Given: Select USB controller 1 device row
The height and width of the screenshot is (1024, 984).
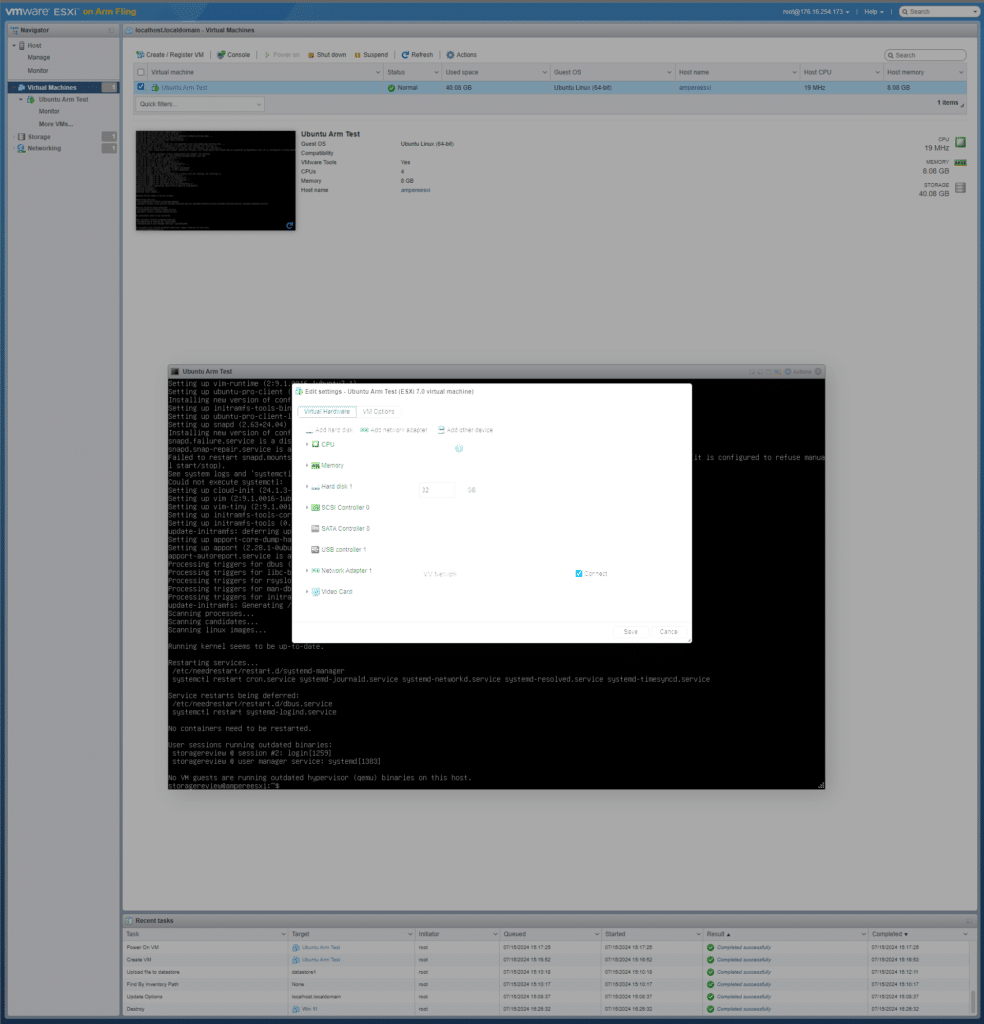Looking at the screenshot, I should (x=338, y=549).
